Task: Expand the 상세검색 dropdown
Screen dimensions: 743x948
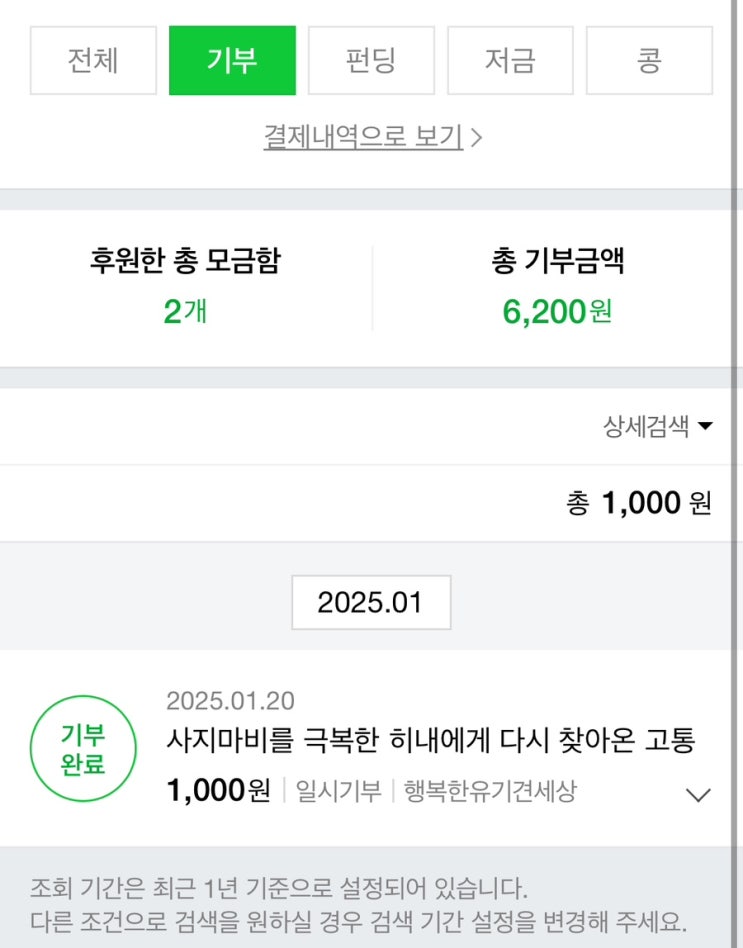Action: (657, 427)
